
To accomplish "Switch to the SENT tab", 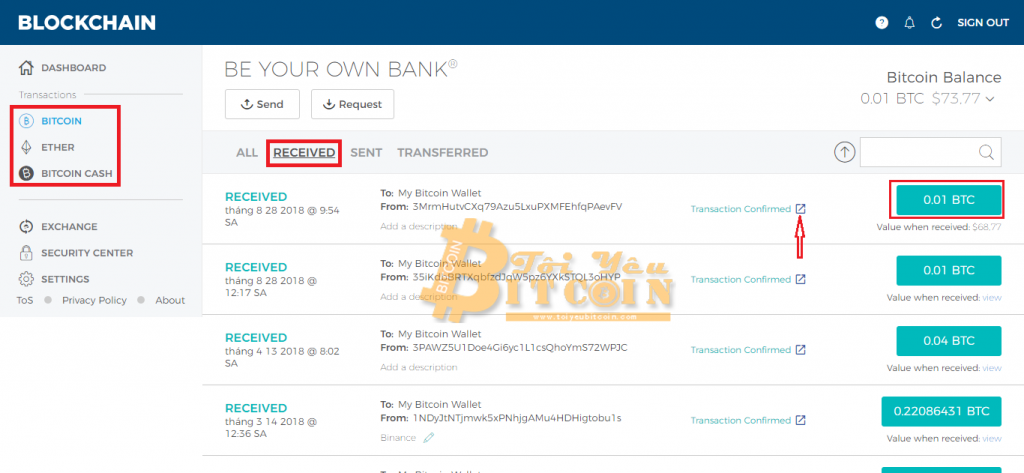I will 366,153.
